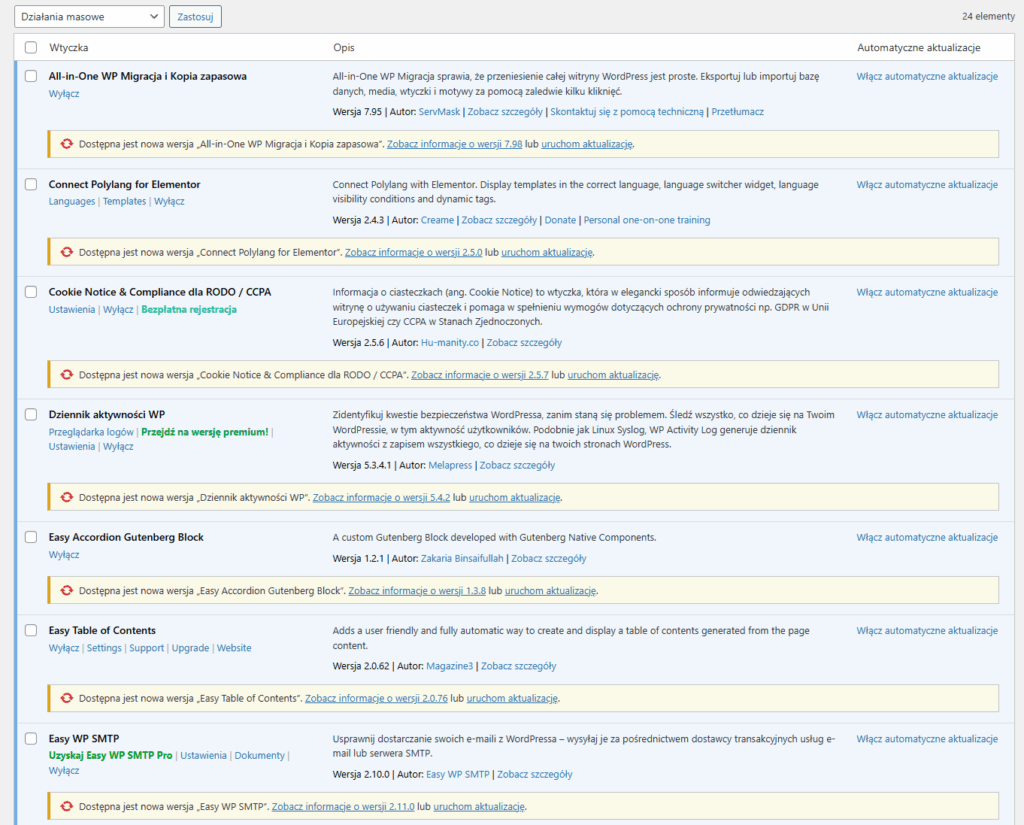The width and height of the screenshot is (1024, 825).
Task: Click the update icon for Easy Accordion Gutenberg Block
Action: pos(66,590)
